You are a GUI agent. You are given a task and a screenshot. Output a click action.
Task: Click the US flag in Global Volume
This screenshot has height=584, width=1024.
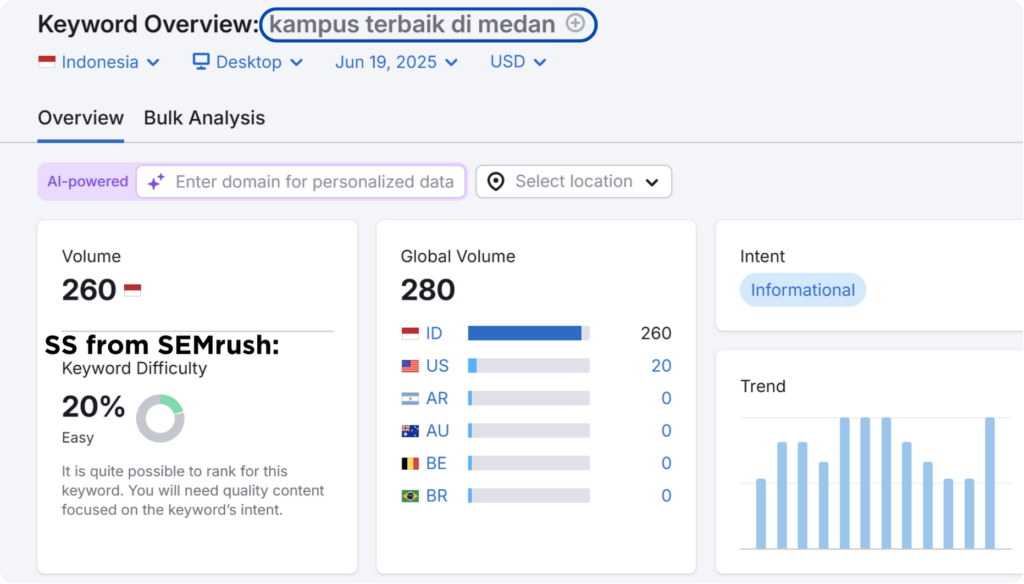[x=410, y=366]
